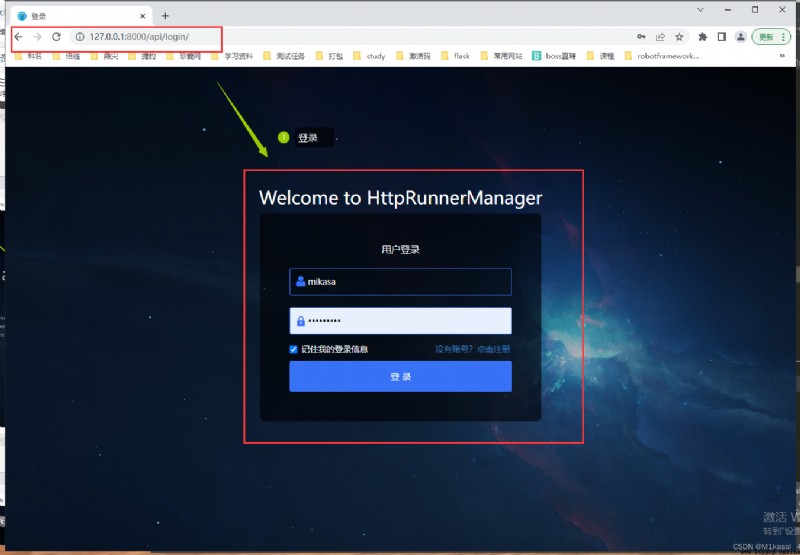Click the password input field

401,321
